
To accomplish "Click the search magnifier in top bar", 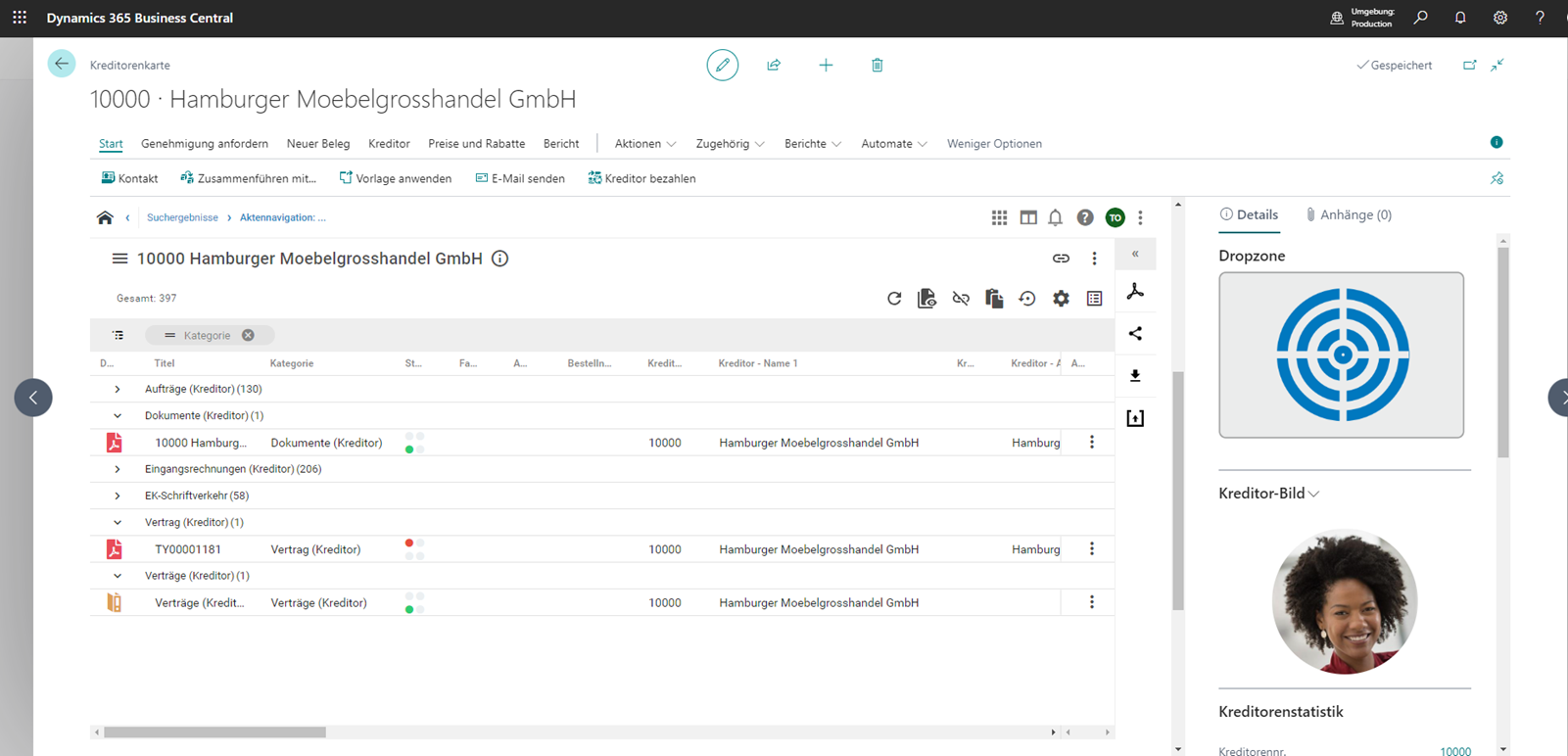I will (x=1421, y=18).
